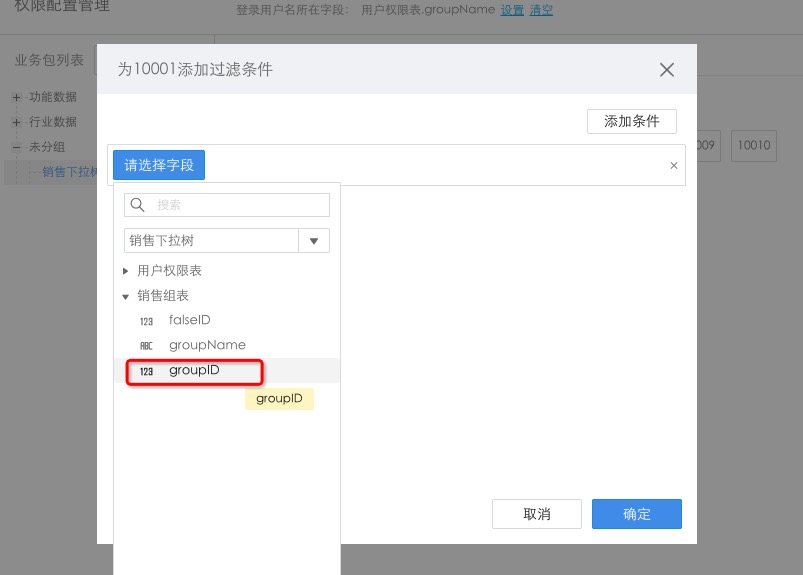Select the 用户权限表 tree row
Screen dimensions: 803x575
227,270
